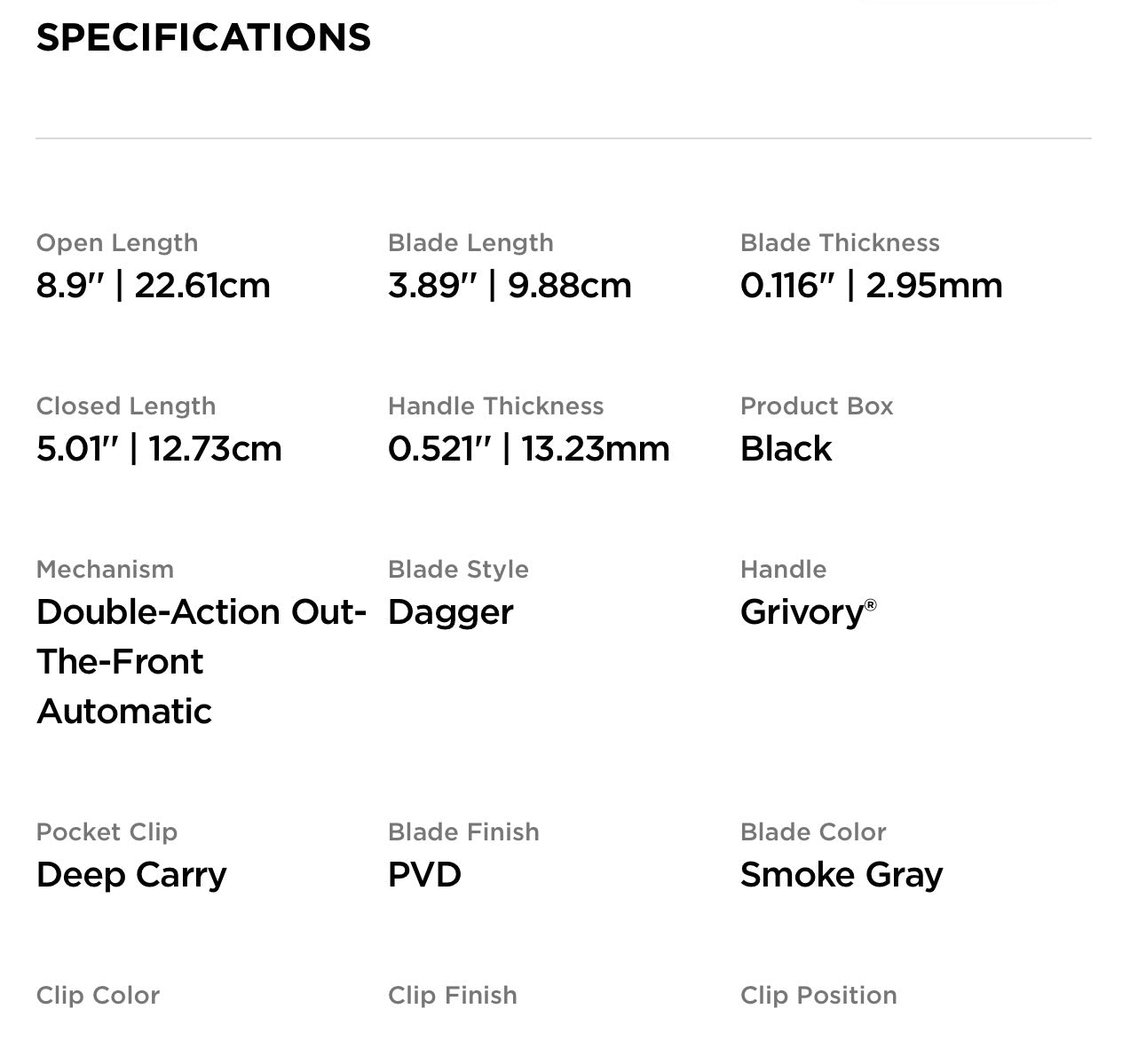
Task: Click the Blade Finish value PVD
Action: tap(424, 875)
